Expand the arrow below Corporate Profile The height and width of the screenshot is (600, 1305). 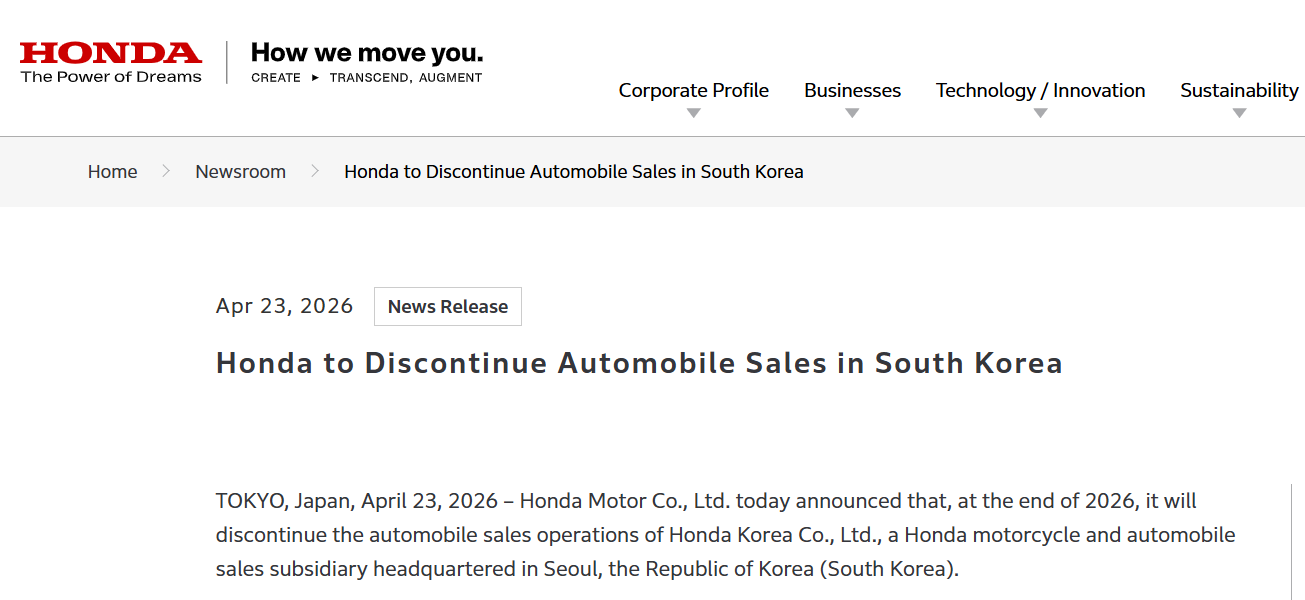(x=694, y=113)
